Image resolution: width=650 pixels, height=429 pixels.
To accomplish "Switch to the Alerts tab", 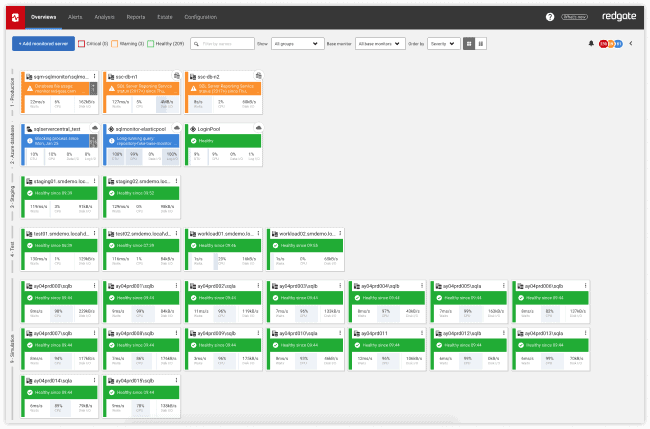I will coord(75,17).
